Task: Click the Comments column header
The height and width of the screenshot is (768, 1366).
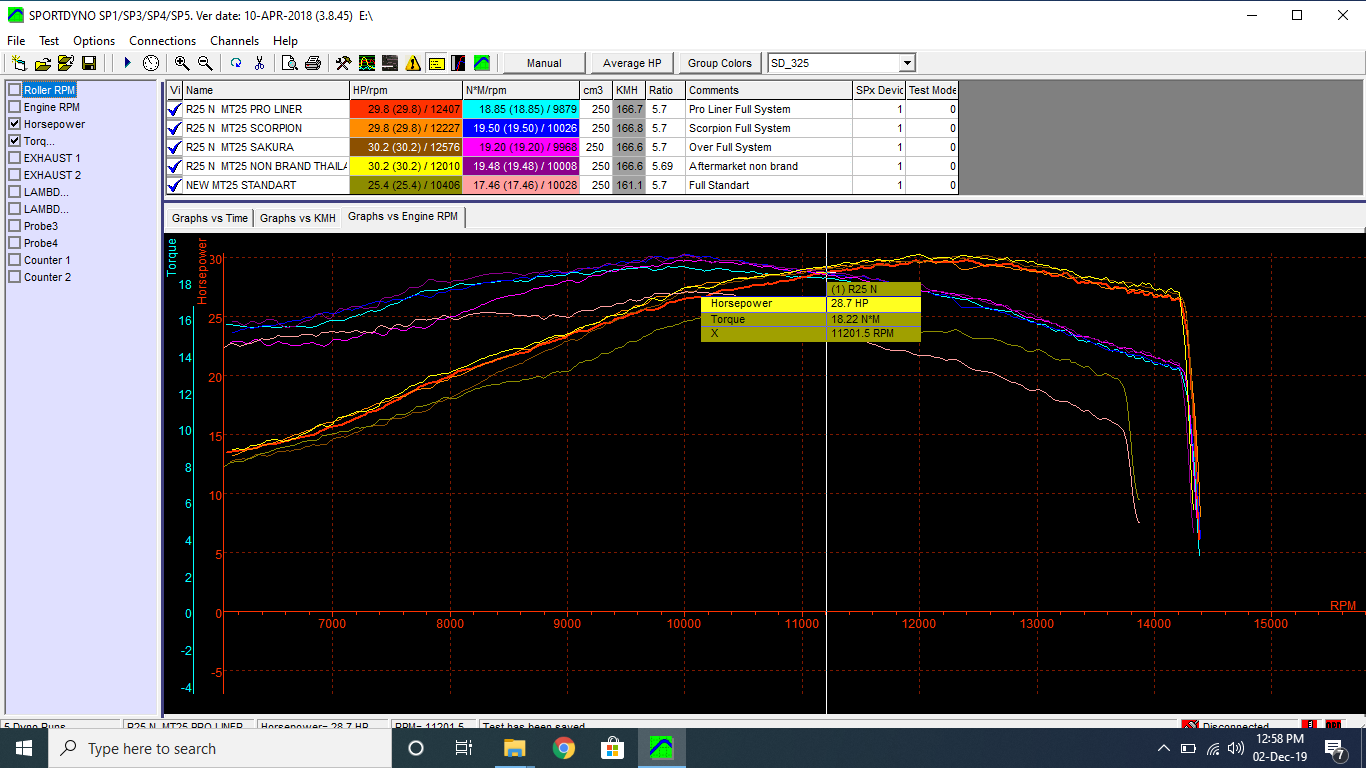Action: [769, 90]
